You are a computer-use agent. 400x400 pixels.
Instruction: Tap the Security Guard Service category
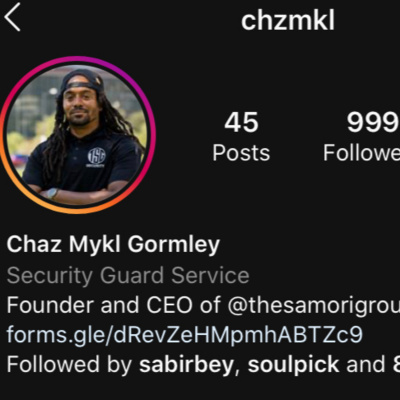click(x=128, y=275)
